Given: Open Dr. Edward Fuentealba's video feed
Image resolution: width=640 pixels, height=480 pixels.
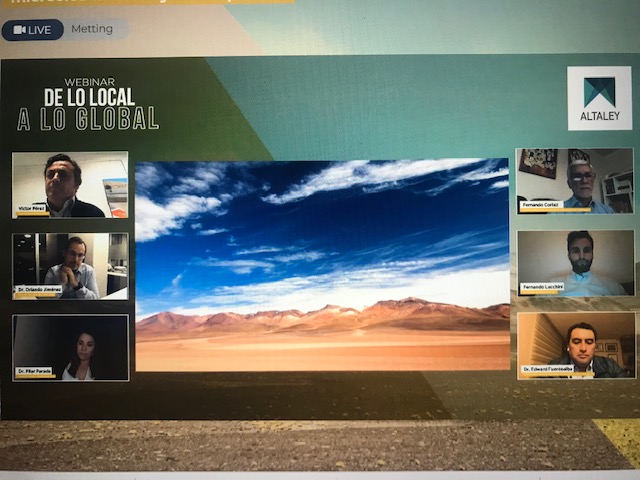Looking at the screenshot, I should click(576, 344).
